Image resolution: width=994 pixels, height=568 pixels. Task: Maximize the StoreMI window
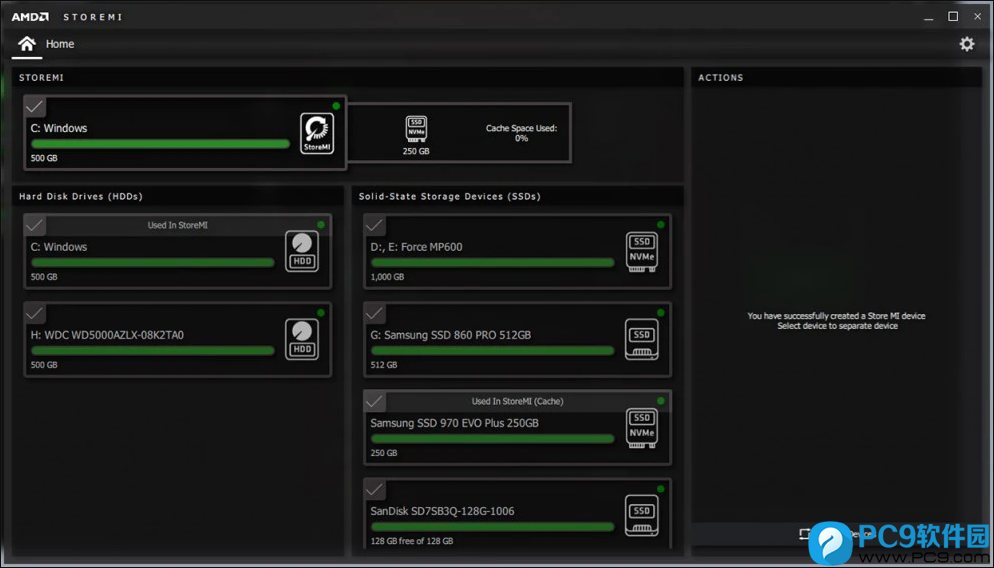(953, 16)
